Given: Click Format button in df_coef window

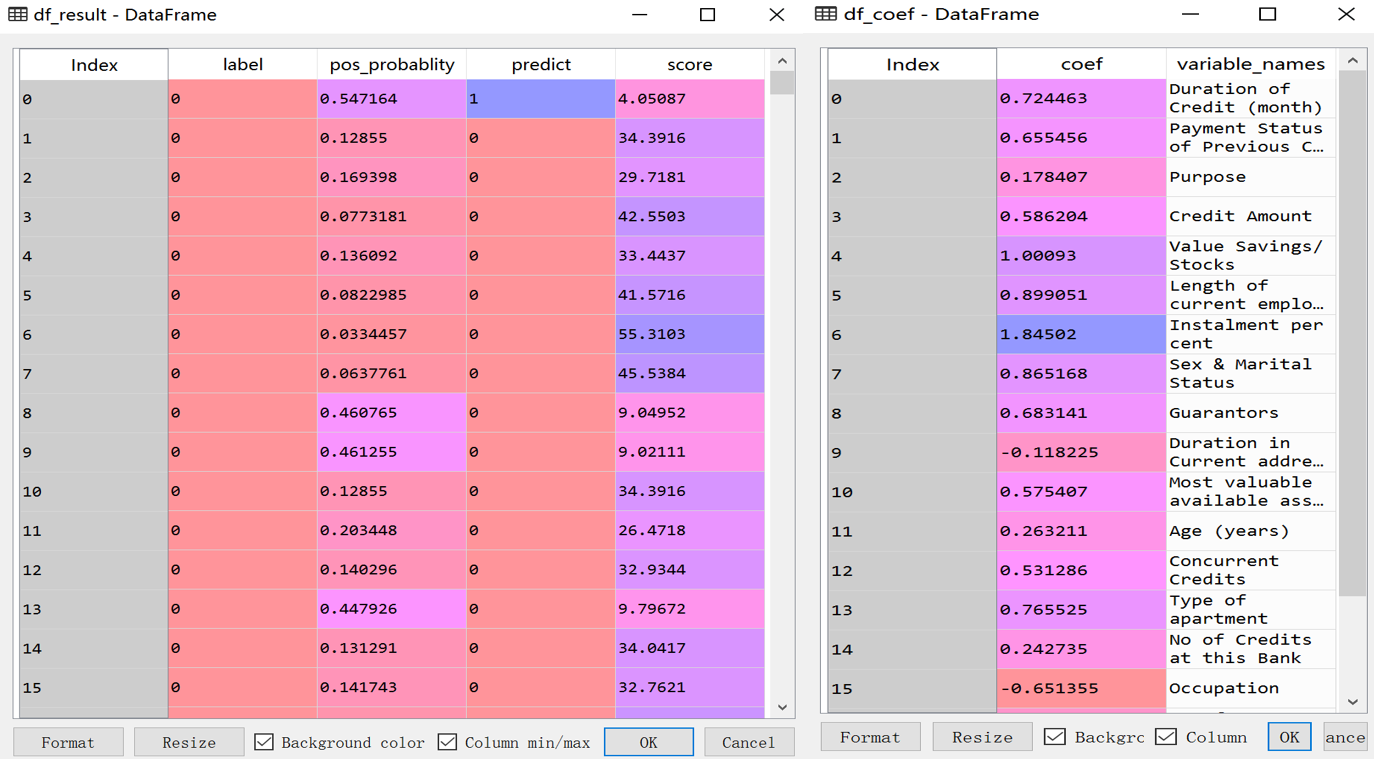Looking at the screenshot, I should tap(870, 737).
